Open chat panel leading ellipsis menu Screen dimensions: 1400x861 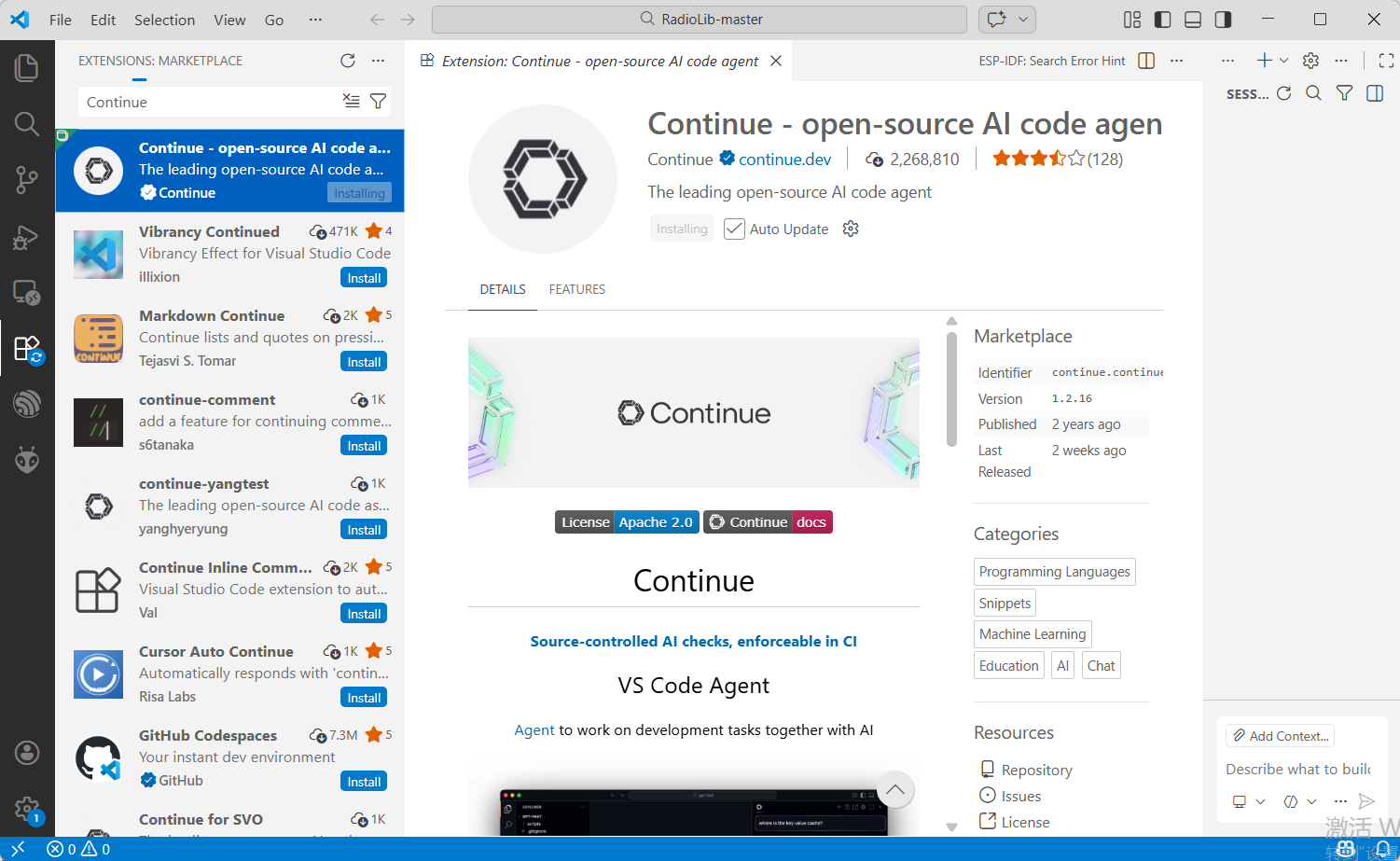coord(1227,61)
